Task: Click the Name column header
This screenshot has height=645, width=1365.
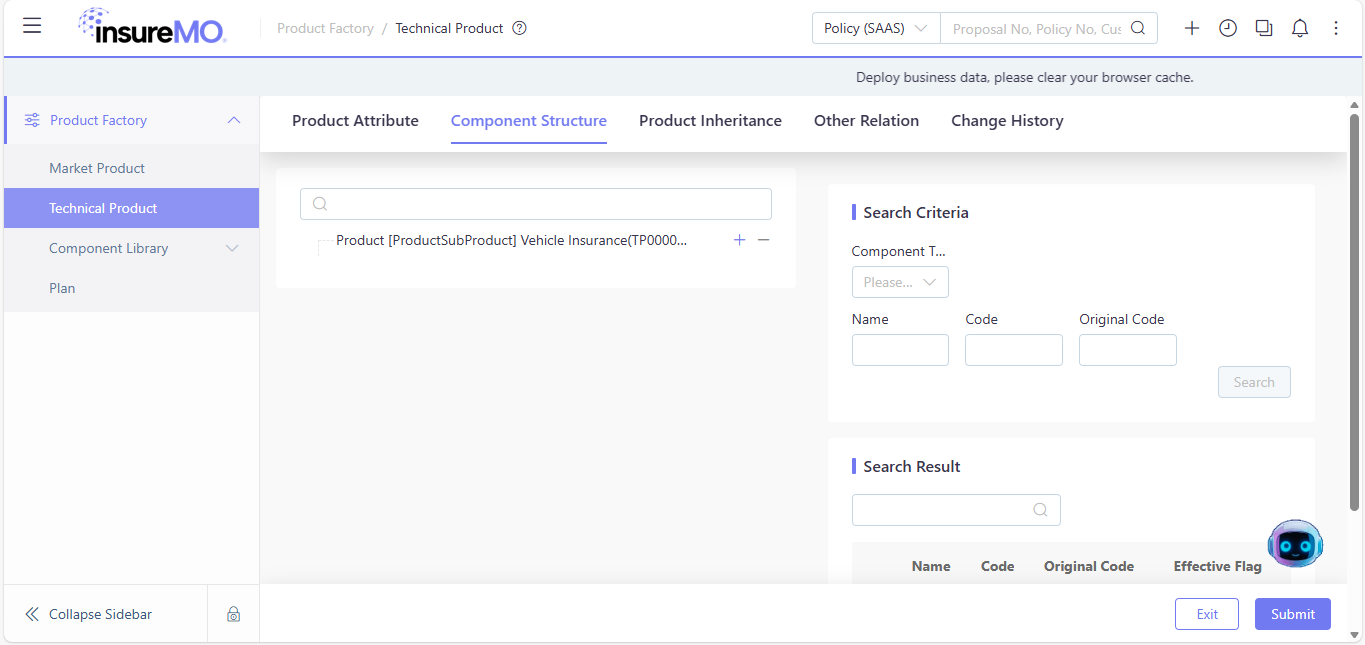Action: pos(931,566)
